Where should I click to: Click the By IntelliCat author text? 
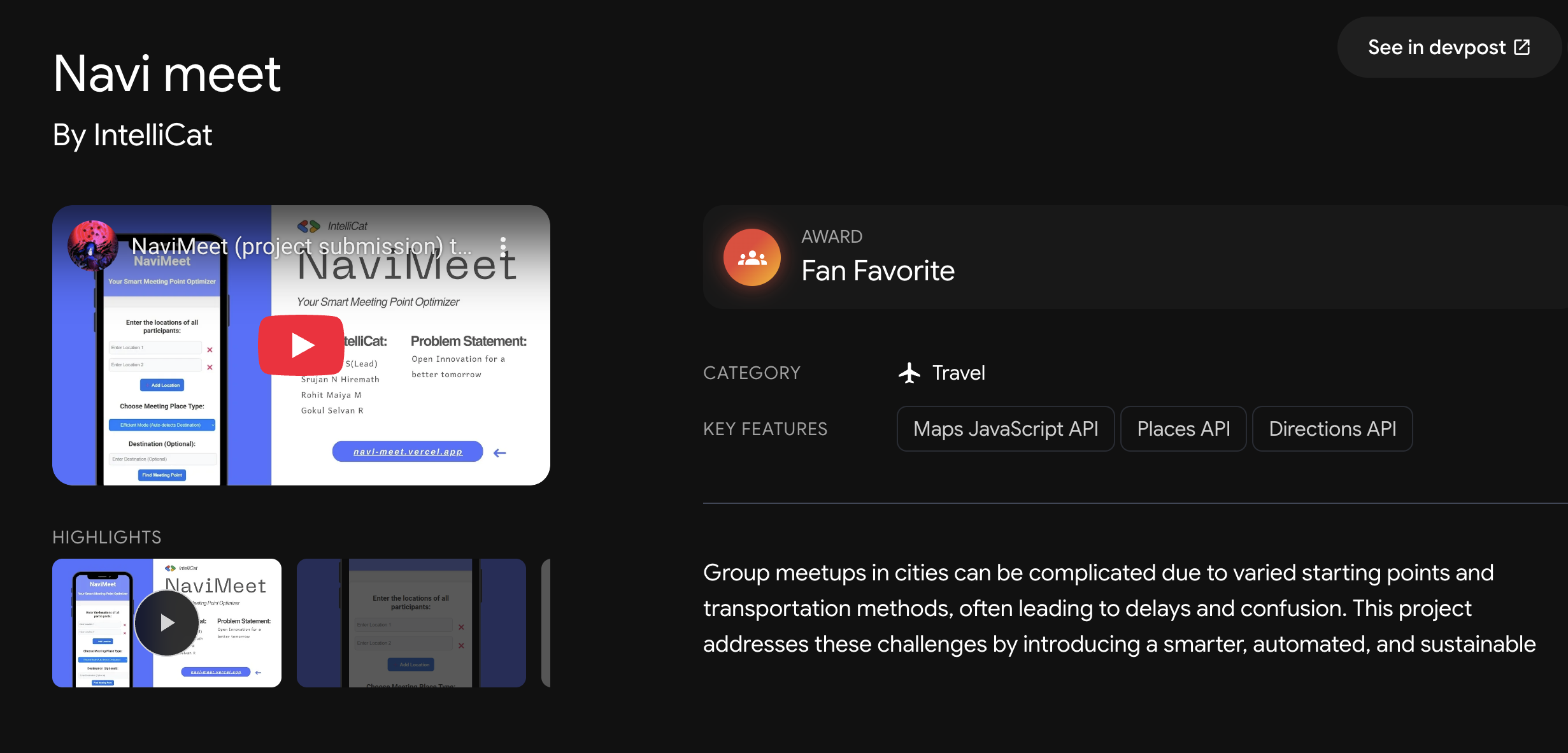132,135
